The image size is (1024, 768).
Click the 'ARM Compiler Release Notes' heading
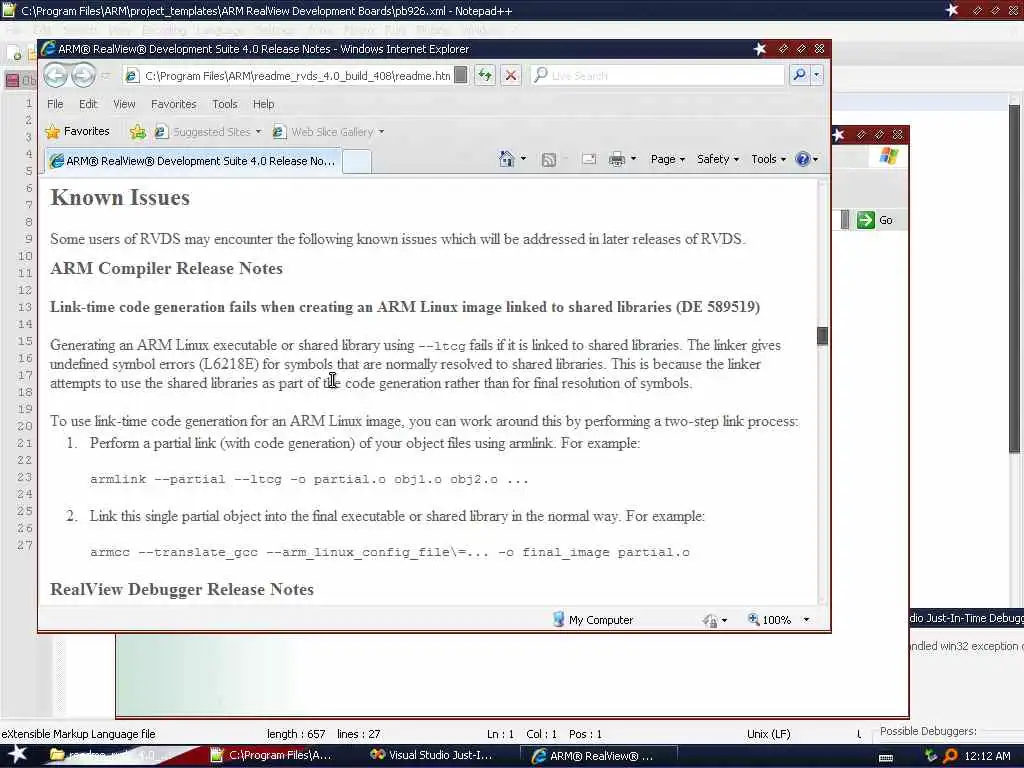167,268
